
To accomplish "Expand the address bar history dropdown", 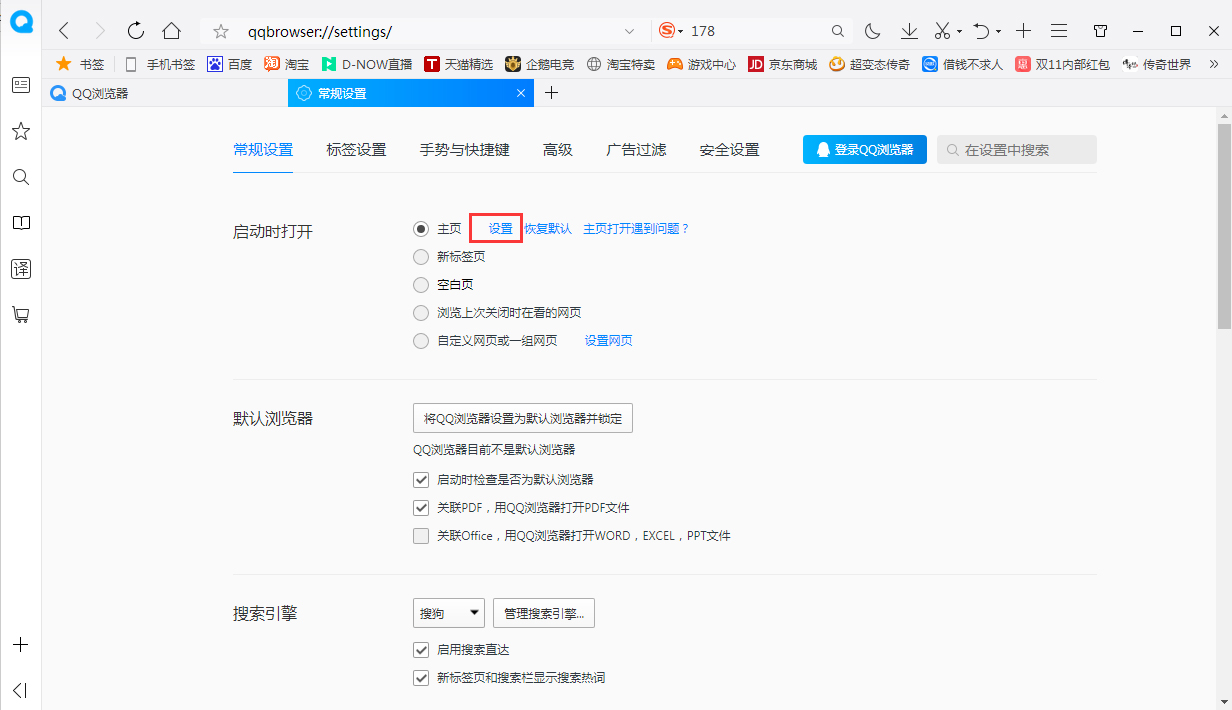I will point(628,31).
